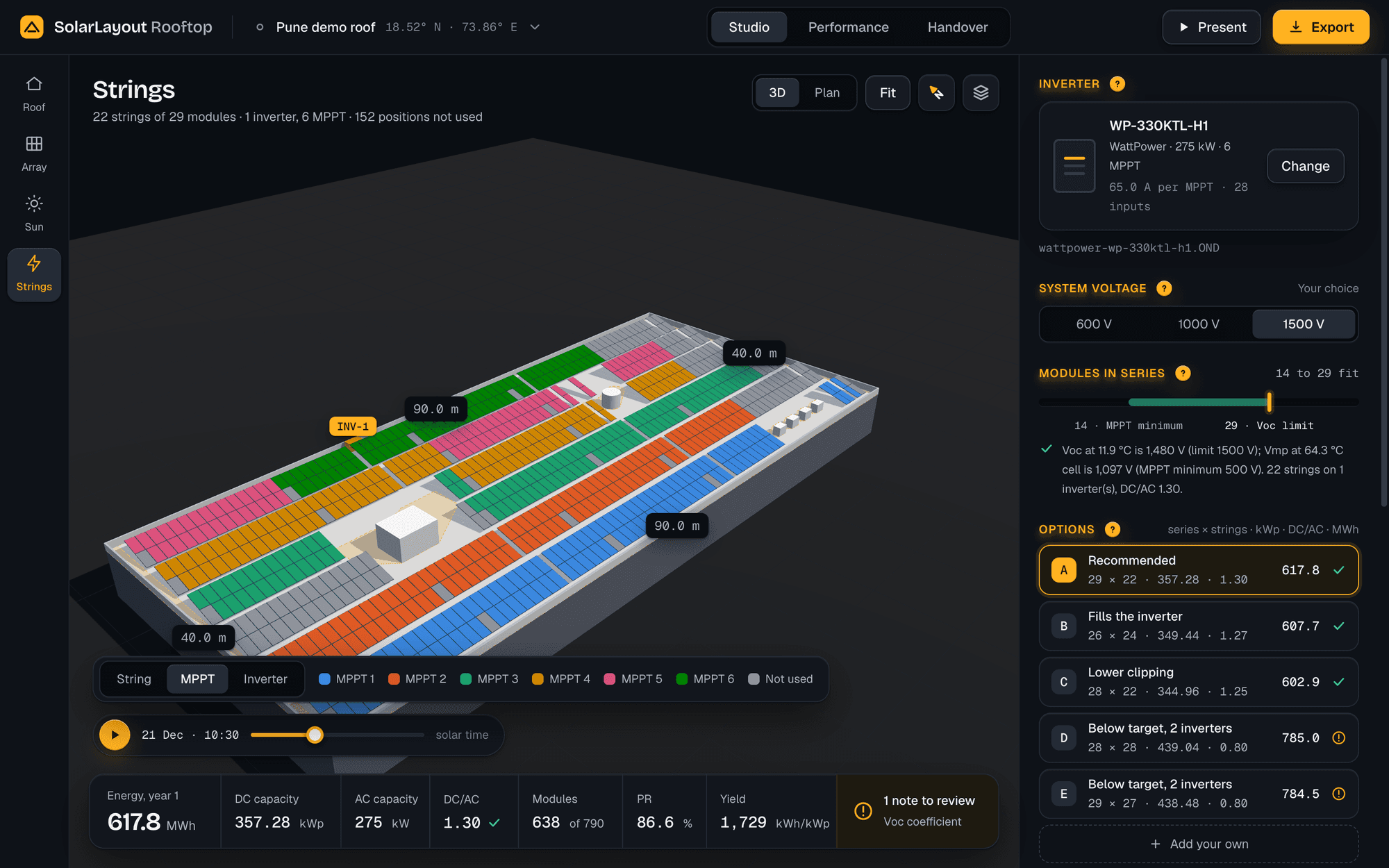
Task: Click Change to swap the inverter
Action: [1306, 166]
